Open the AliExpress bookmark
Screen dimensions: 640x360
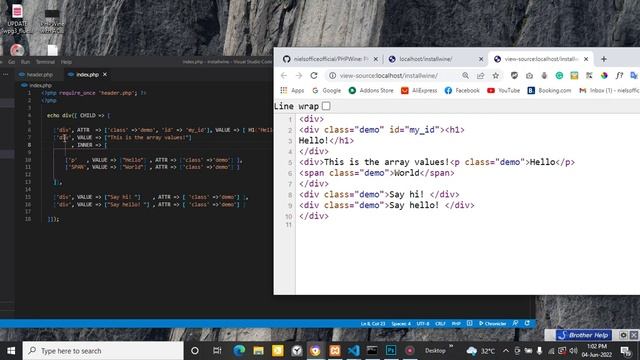[419, 91]
